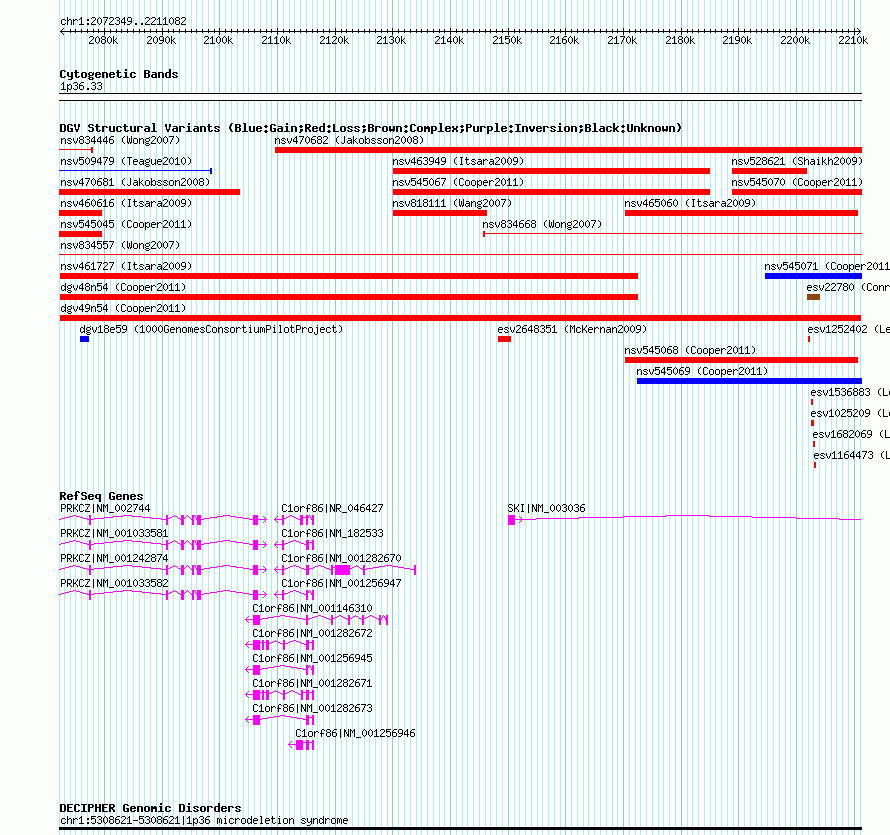
Task: Click the nsv818111 (Wang2007) label
Action: click(x=452, y=203)
